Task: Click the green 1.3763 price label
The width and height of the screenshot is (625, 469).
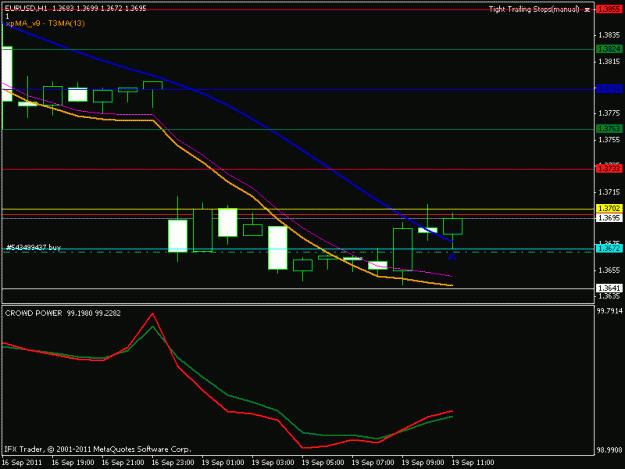Action: click(x=609, y=129)
